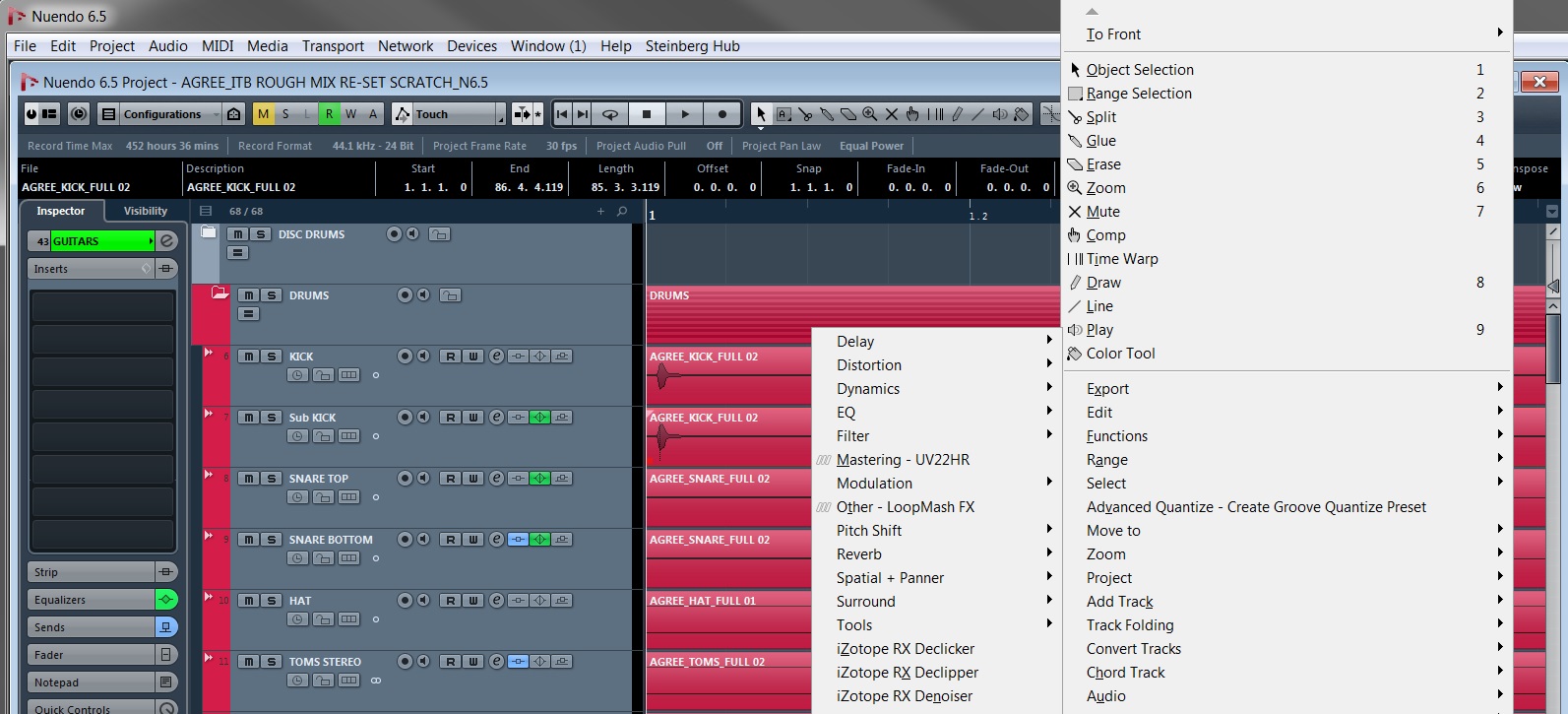
Task: Select the Glue tool from the context menu
Action: 1100,141
